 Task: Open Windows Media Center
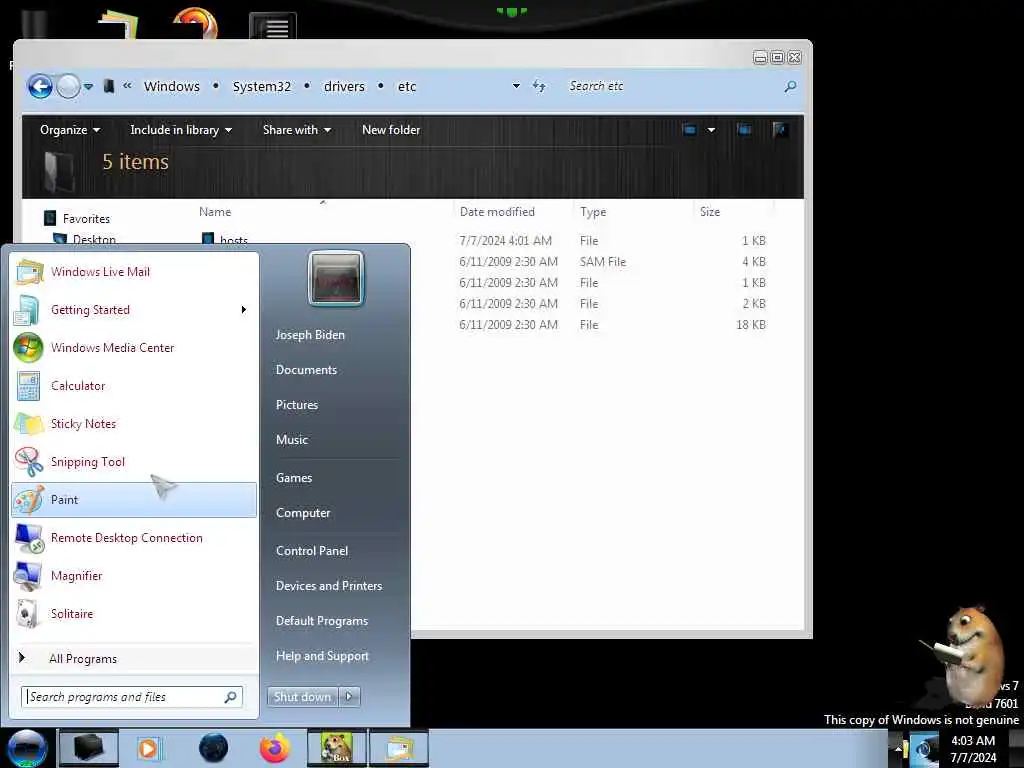(x=134, y=347)
